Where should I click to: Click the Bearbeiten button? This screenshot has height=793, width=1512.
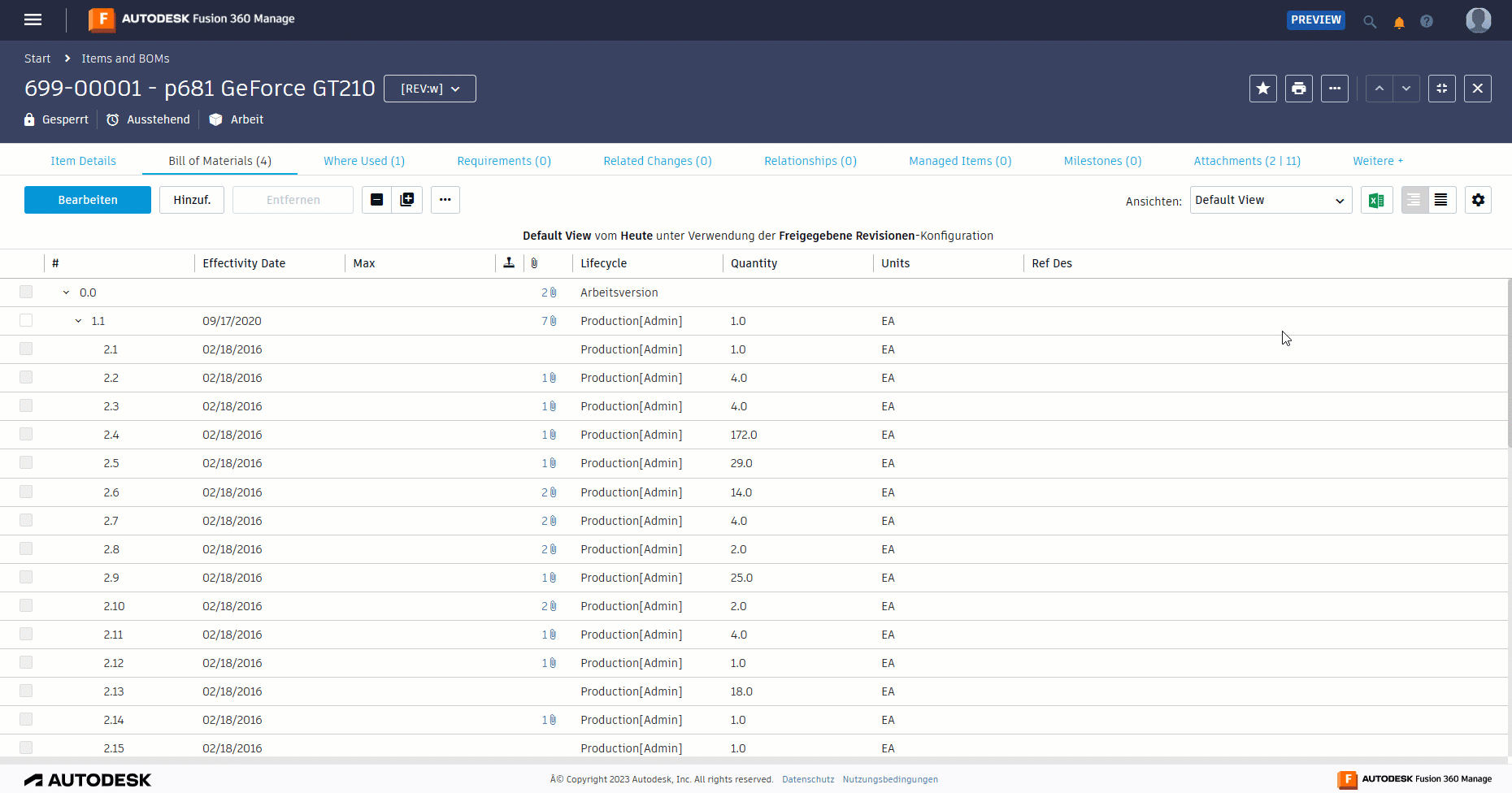(87, 199)
